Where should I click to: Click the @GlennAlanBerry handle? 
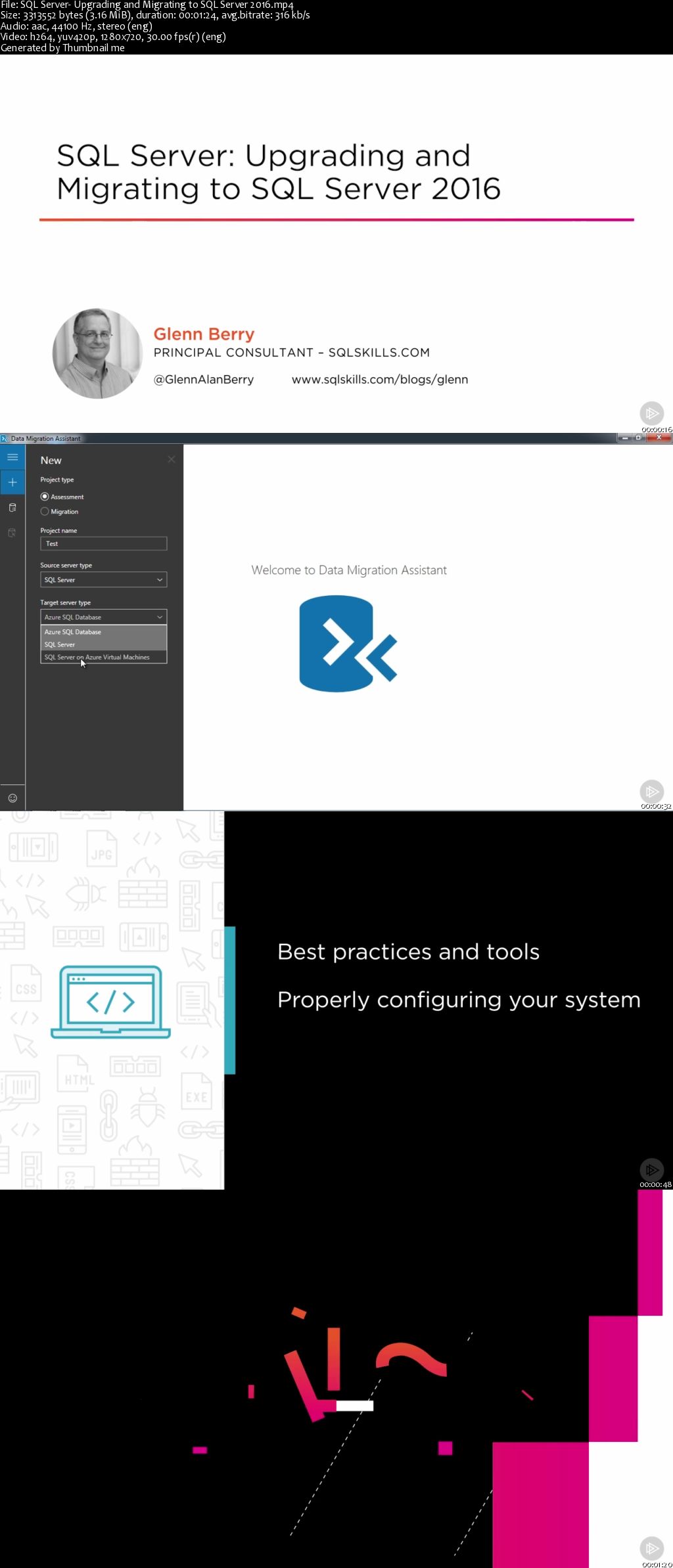[204, 380]
